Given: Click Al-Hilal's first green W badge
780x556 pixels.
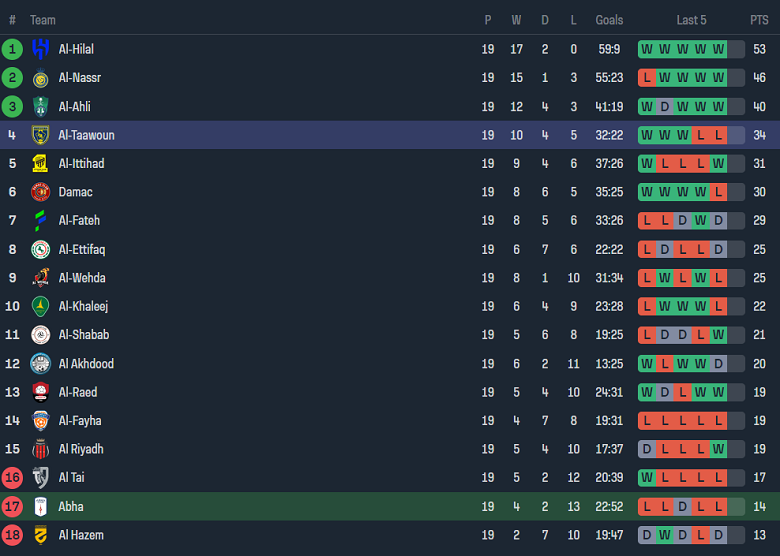Looking at the screenshot, I should click(x=647, y=49).
